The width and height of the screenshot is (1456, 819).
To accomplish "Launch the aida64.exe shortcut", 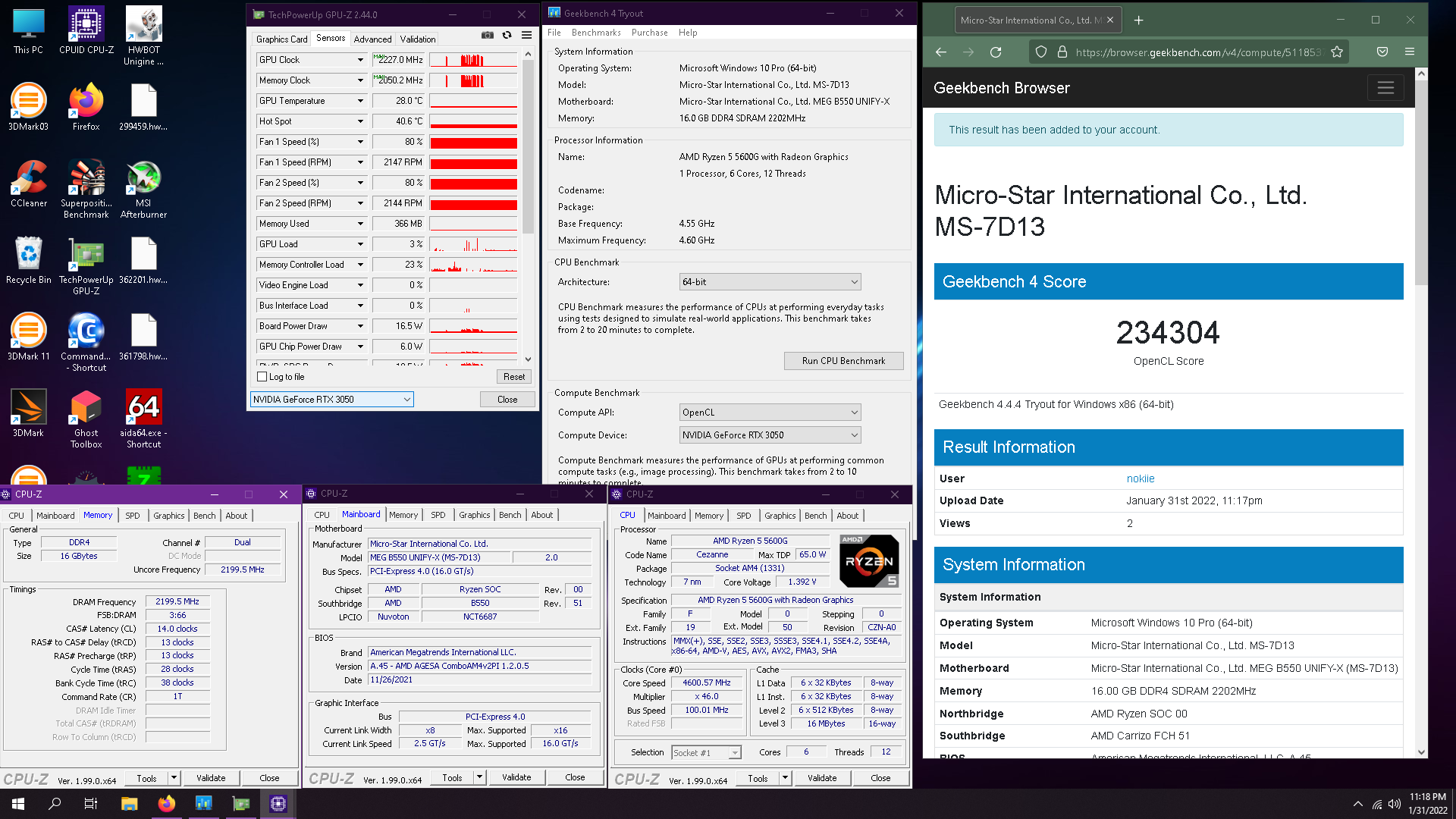I will pos(143,419).
